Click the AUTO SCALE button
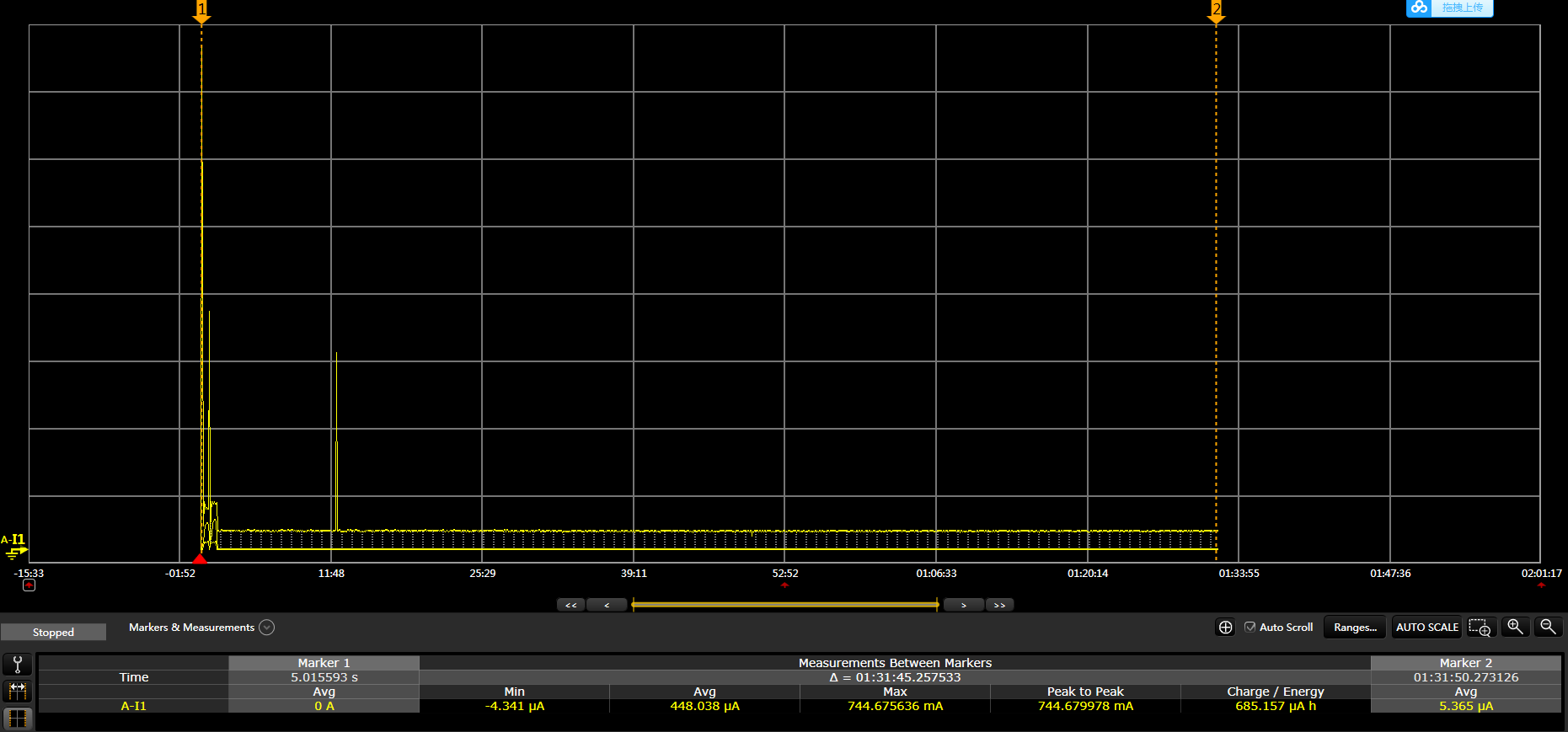The height and width of the screenshot is (732, 1568). [1426, 628]
